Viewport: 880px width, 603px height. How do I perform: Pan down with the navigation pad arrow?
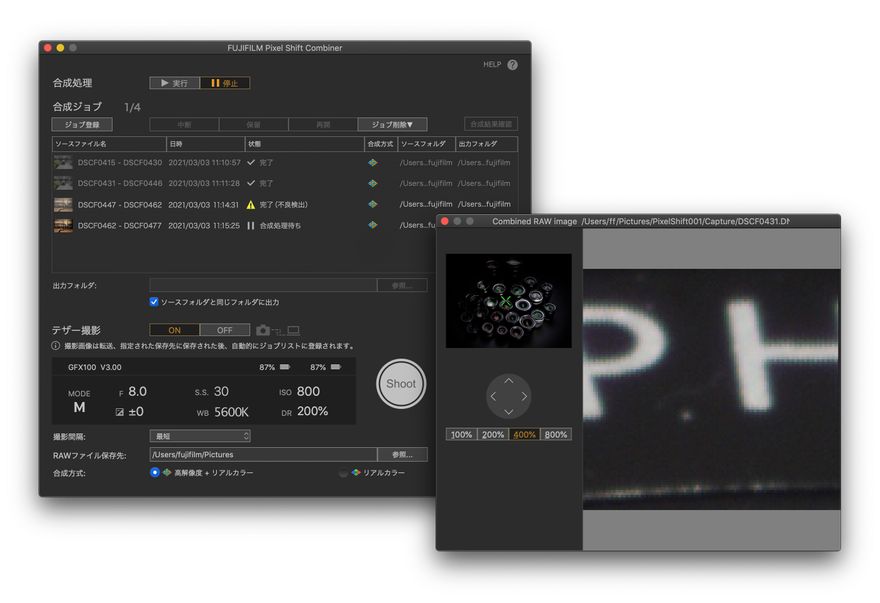pos(508,412)
